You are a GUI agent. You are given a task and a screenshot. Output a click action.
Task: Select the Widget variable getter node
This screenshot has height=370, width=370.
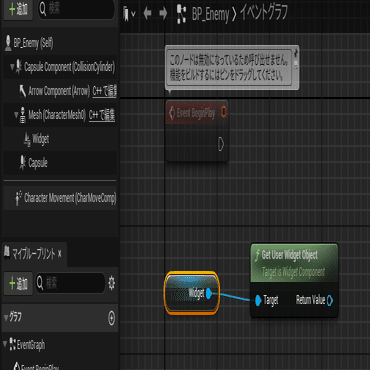192,293
